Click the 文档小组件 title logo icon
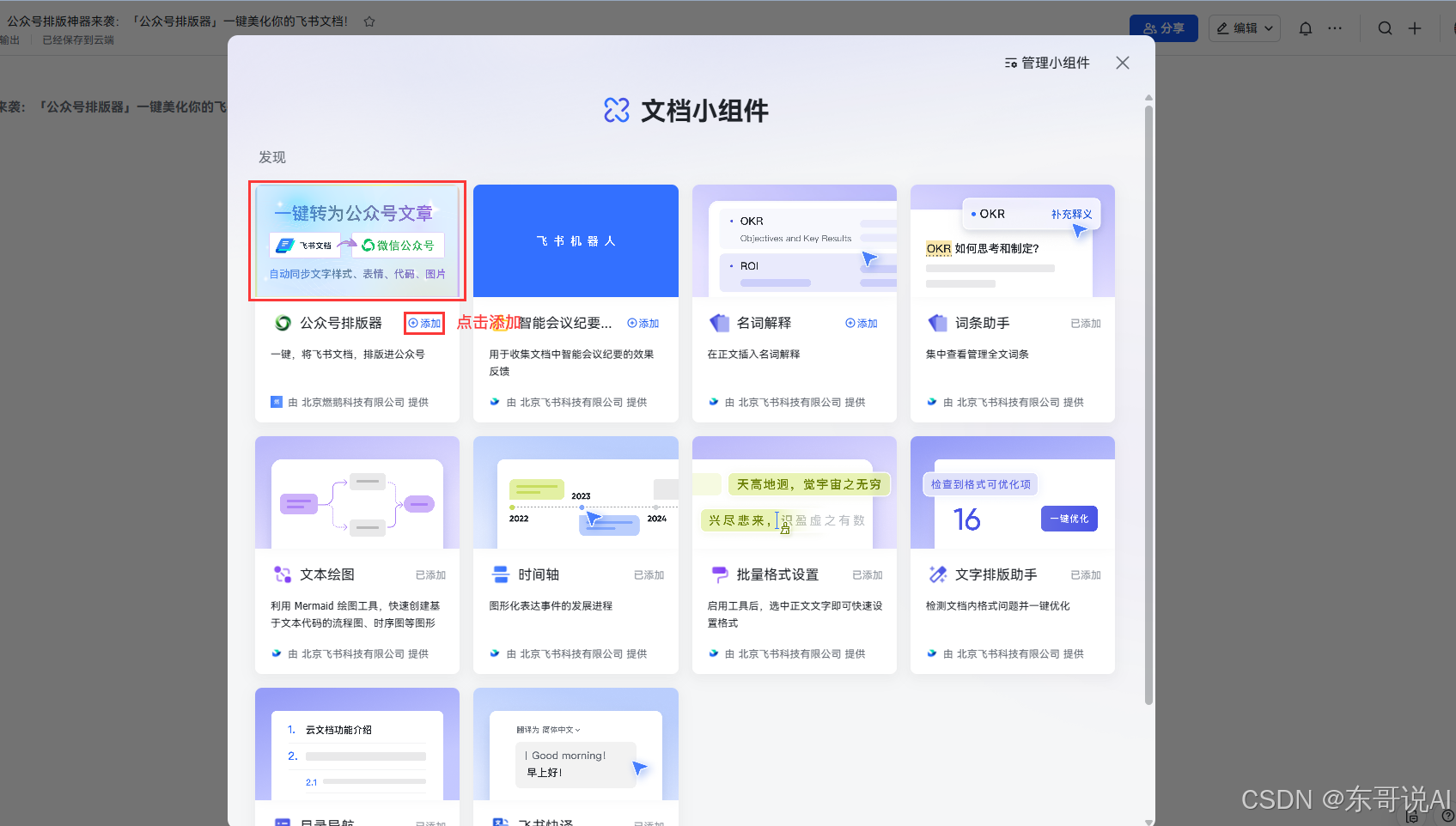Viewport: 1456px width, 826px height. click(x=617, y=110)
